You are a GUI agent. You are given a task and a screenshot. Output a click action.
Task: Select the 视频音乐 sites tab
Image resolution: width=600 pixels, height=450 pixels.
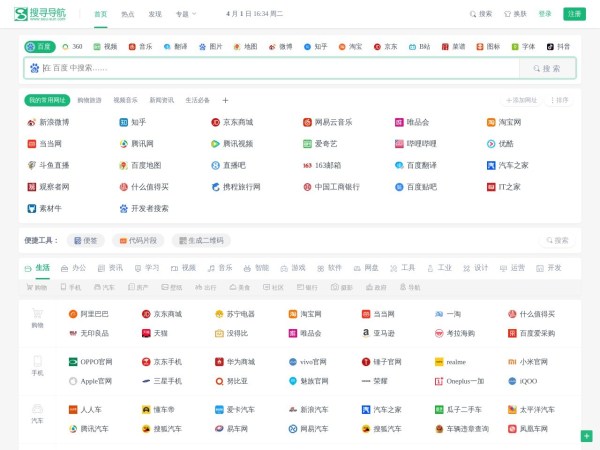point(125,100)
